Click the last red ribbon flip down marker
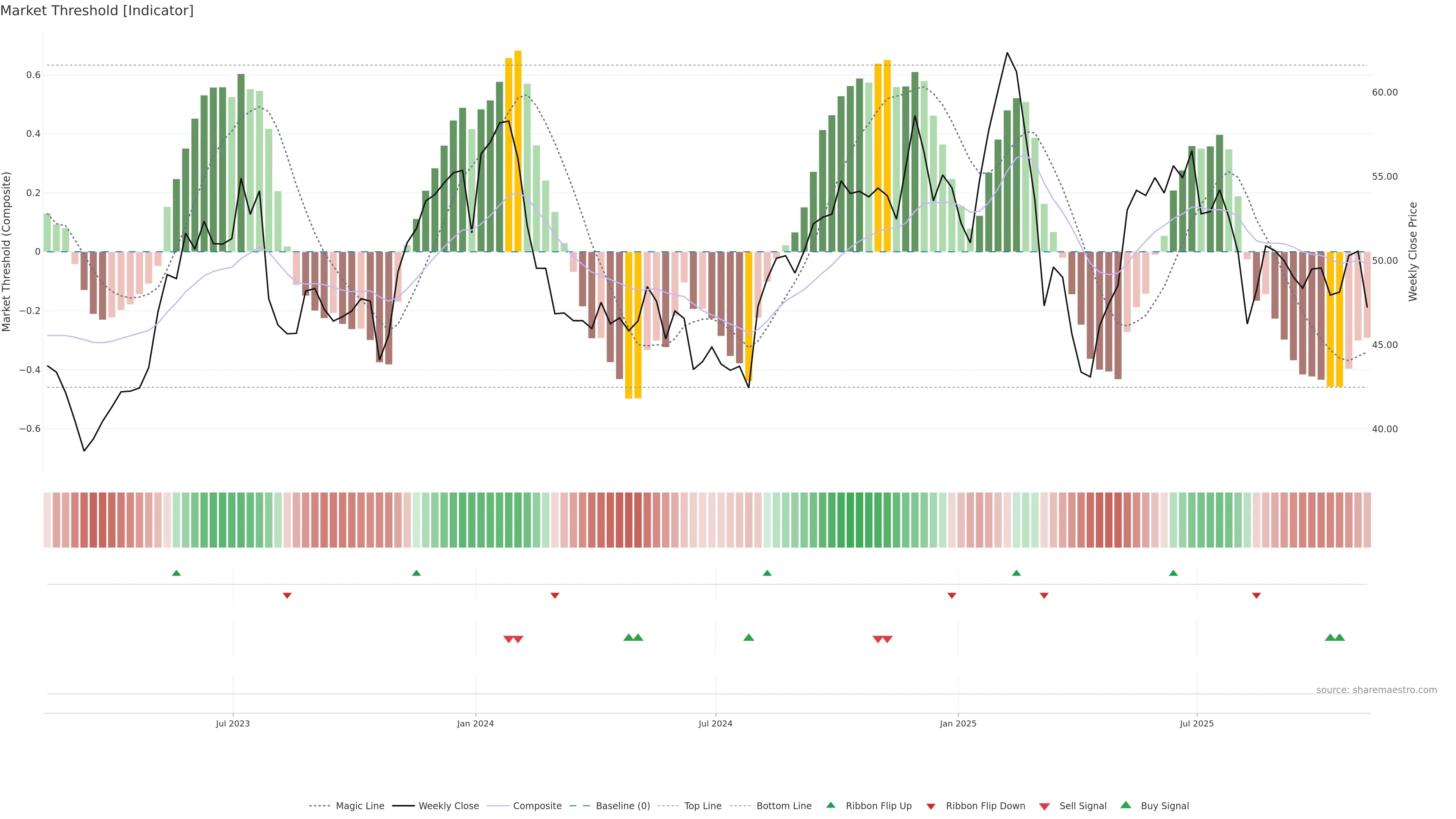The image size is (1456, 819). [x=1256, y=596]
